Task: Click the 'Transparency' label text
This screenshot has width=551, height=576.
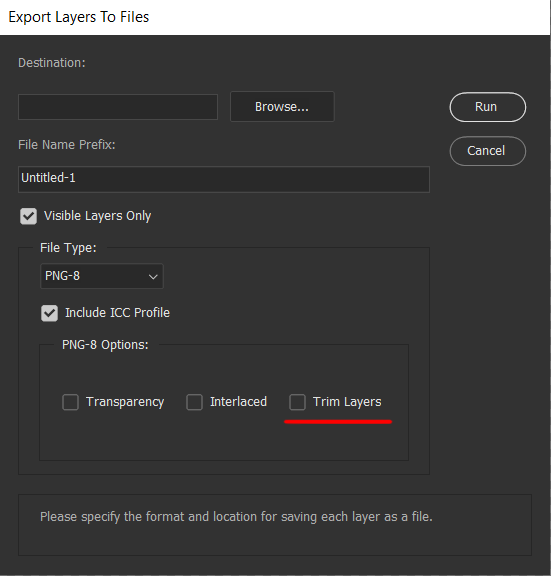Action: click(125, 402)
